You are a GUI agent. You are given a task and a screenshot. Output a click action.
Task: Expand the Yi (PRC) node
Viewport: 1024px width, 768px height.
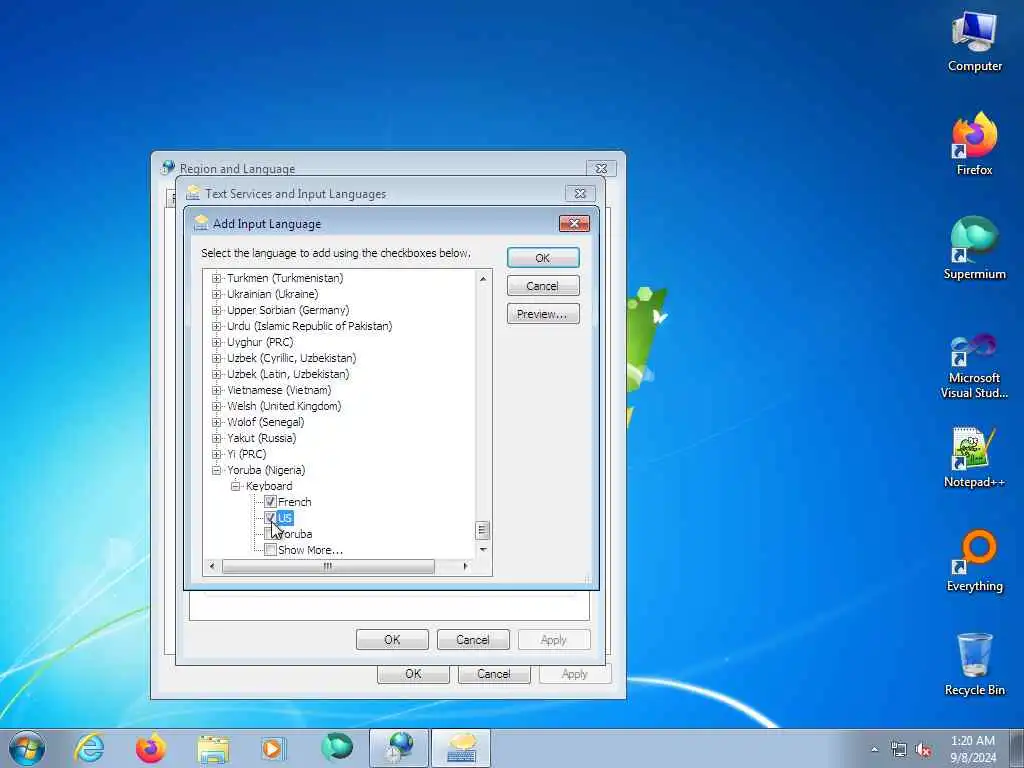click(x=217, y=454)
